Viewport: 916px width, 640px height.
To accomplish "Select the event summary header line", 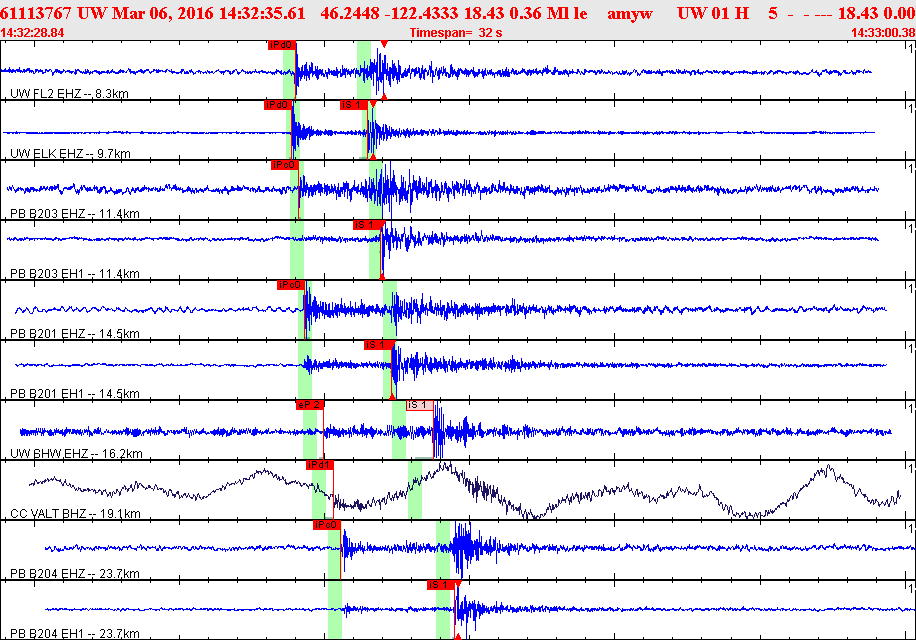I will coord(458,13).
